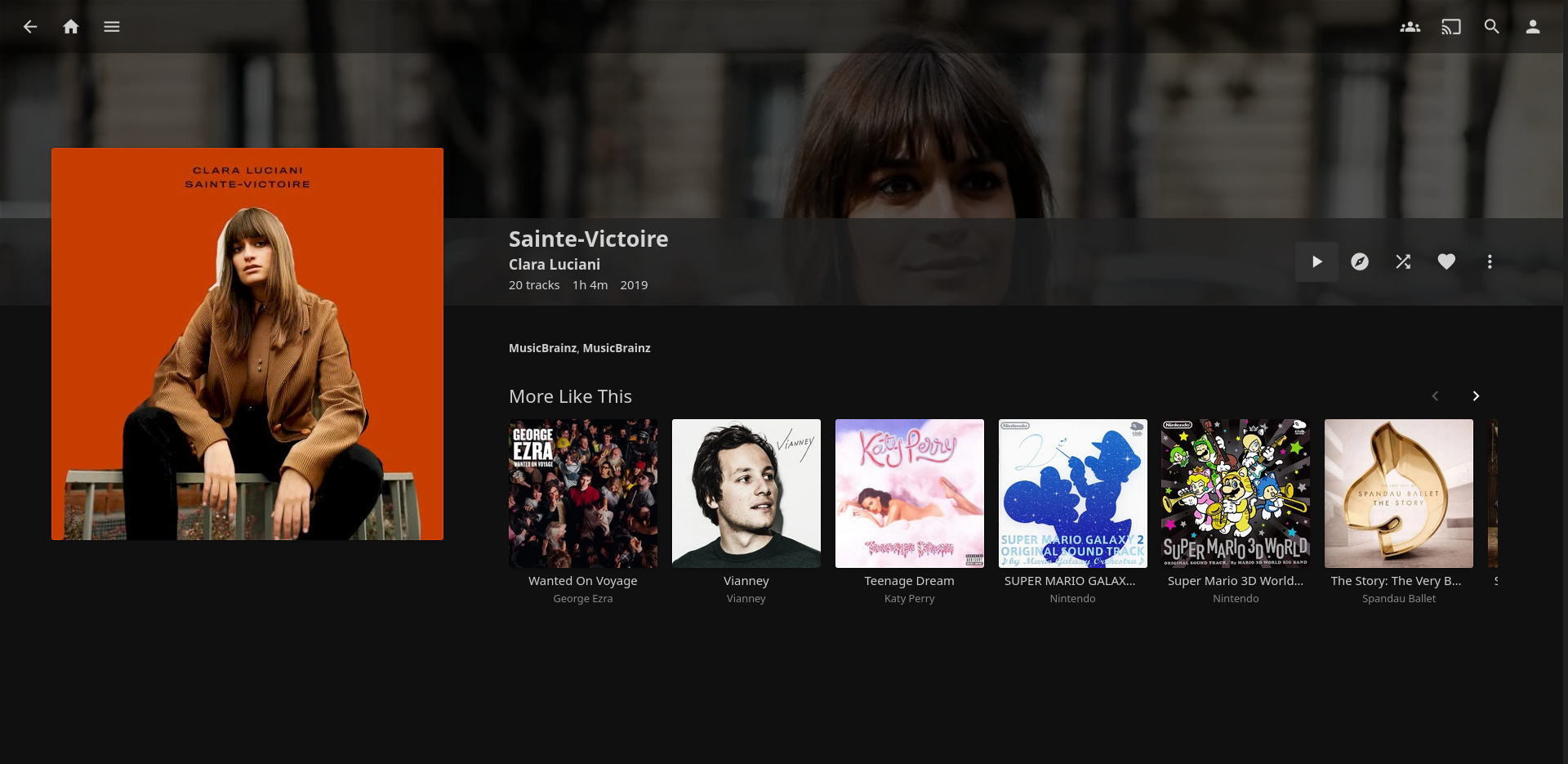Viewport: 1568px width, 764px height.
Task: Go to the home screen
Action: tap(70, 26)
